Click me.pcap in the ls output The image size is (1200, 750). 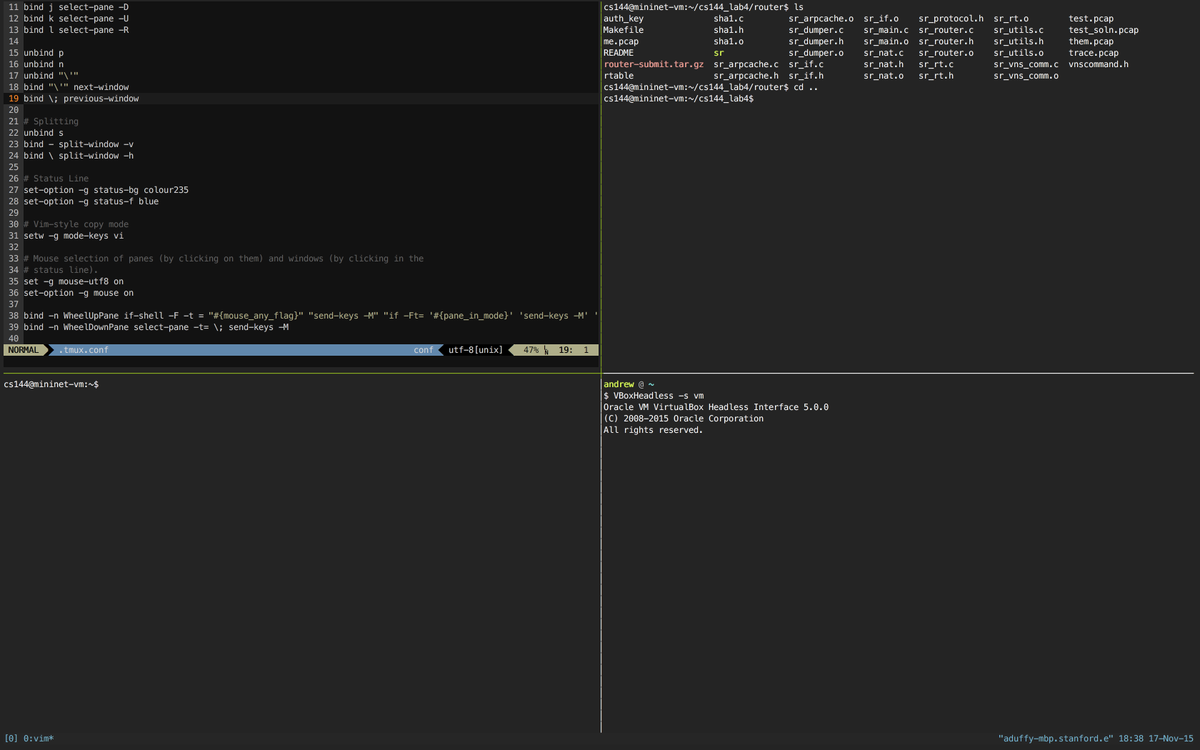621,41
